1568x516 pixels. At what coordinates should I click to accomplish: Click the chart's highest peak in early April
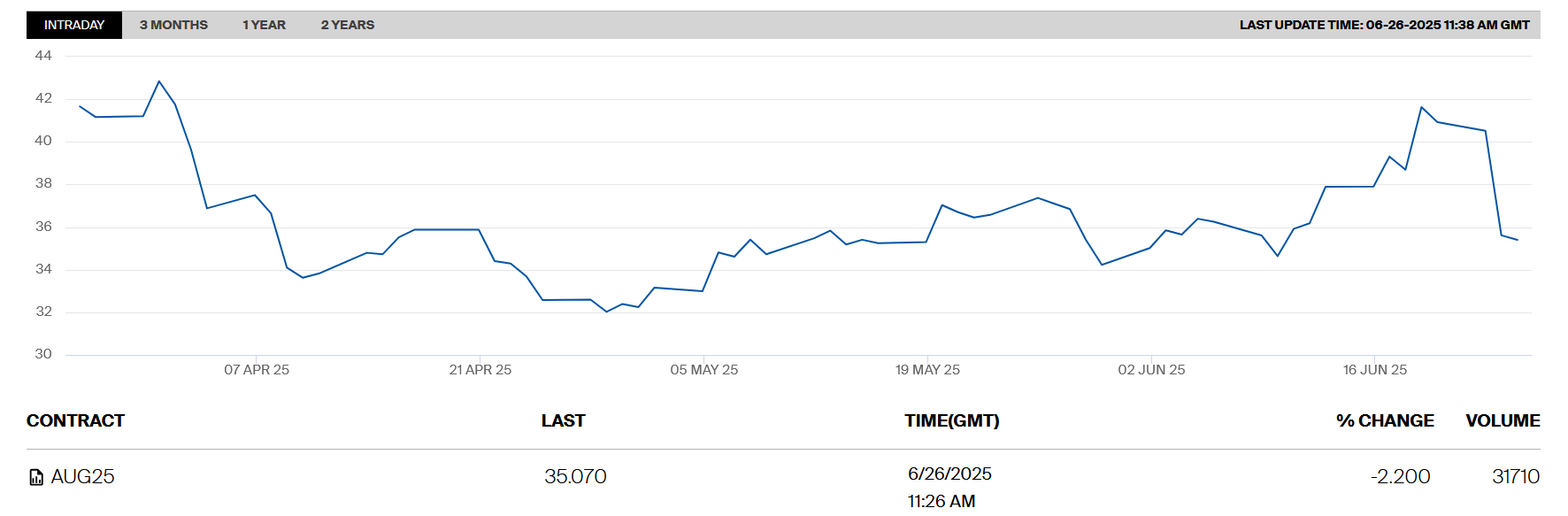[x=159, y=81]
